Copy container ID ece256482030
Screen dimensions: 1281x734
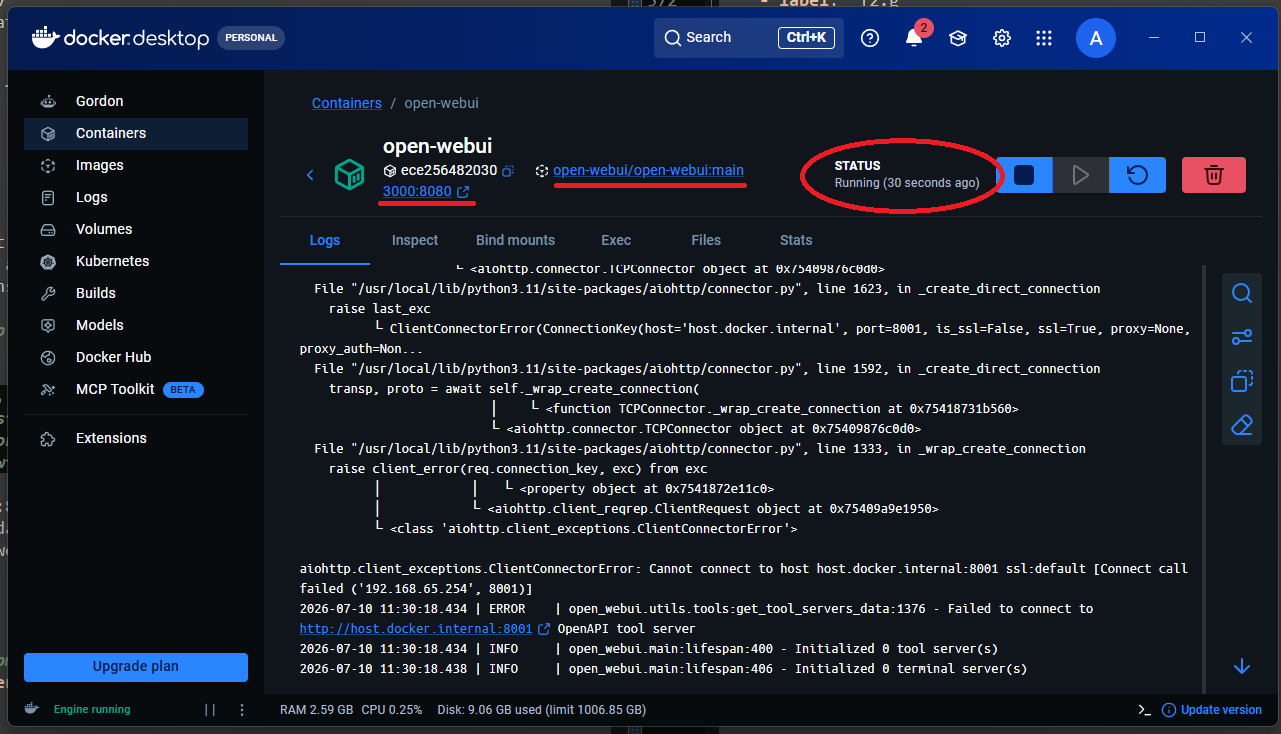pyautogui.click(x=508, y=171)
